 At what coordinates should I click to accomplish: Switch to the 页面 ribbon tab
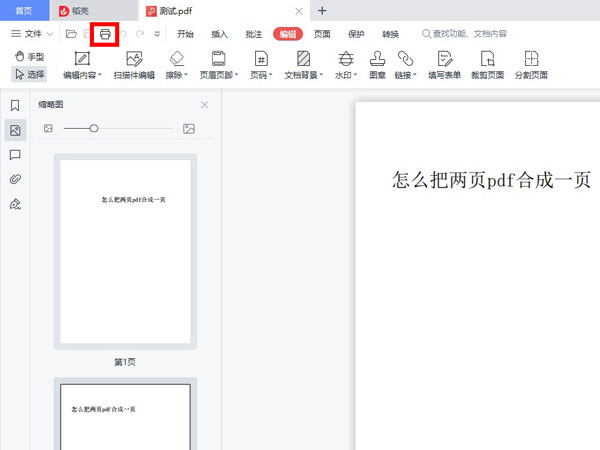322,34
